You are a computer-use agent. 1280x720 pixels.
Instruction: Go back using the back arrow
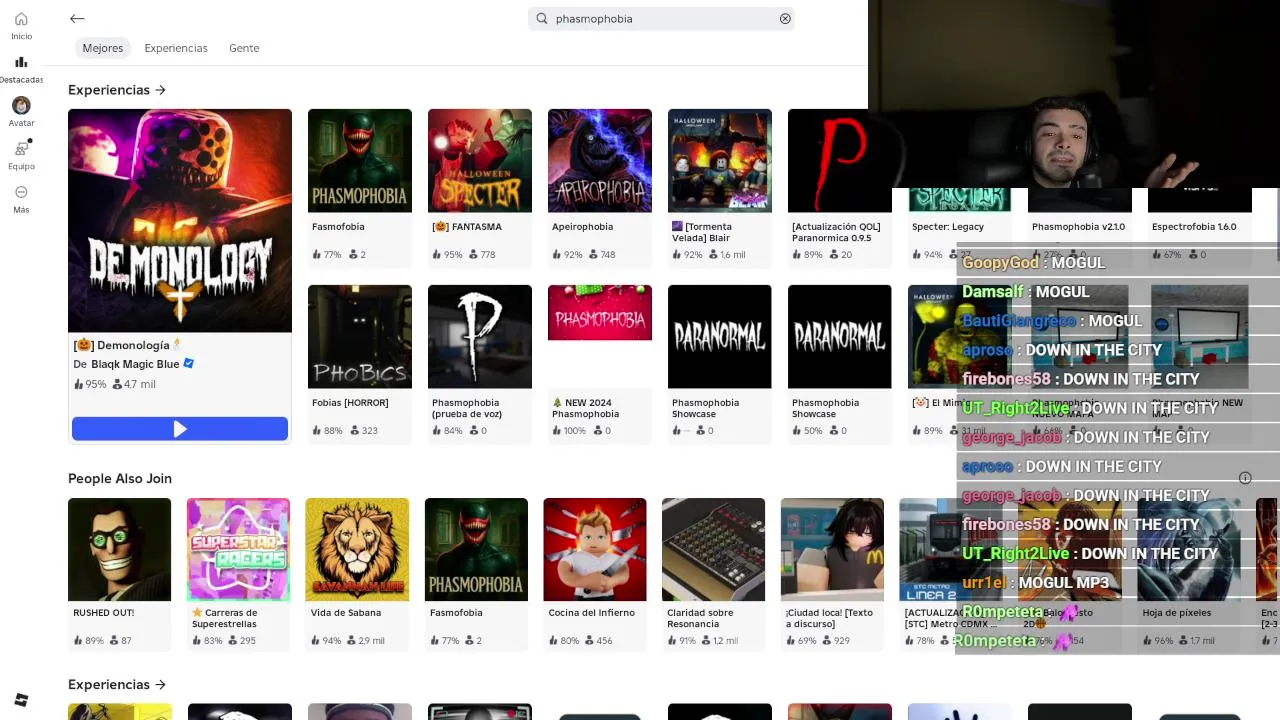(77, 18)
